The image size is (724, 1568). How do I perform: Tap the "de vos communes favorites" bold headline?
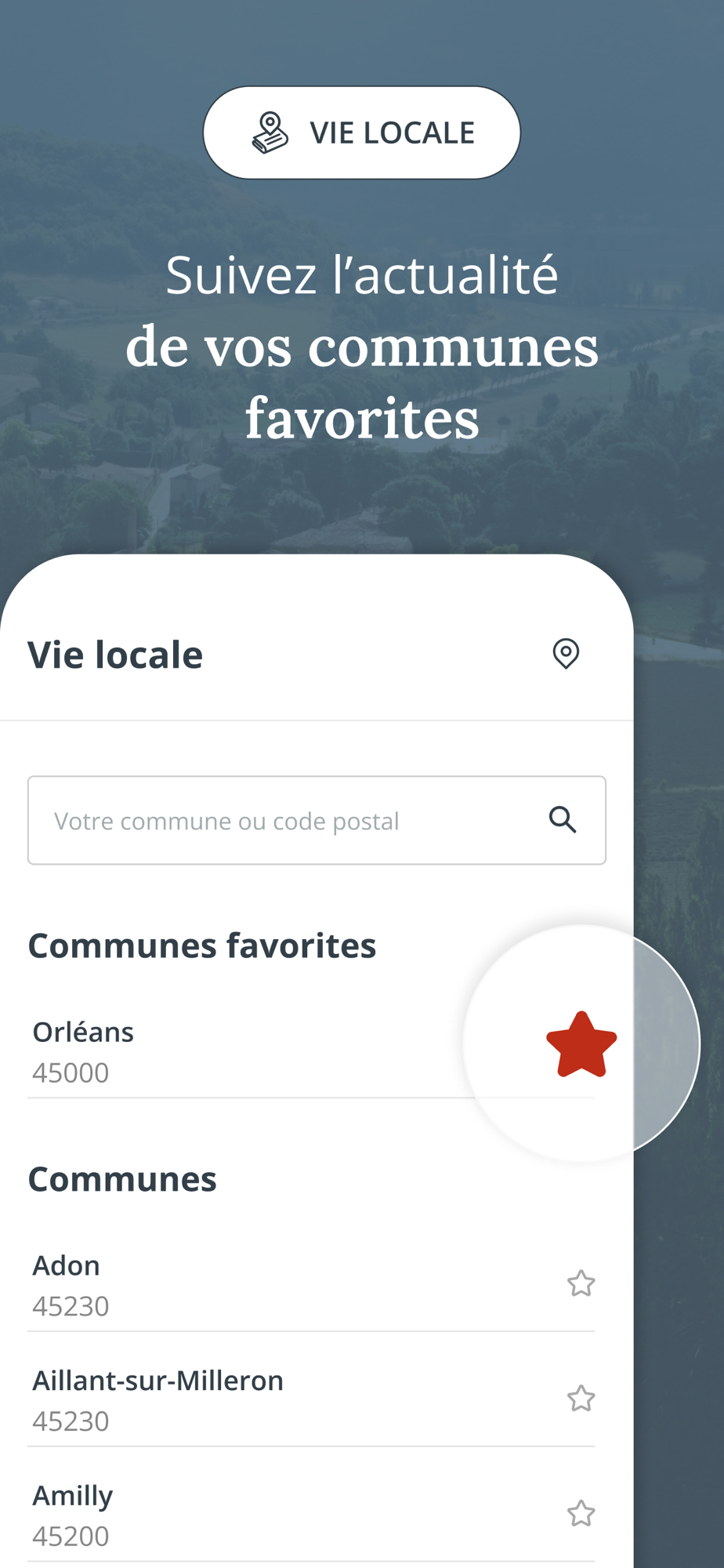[x=362, y=383]
